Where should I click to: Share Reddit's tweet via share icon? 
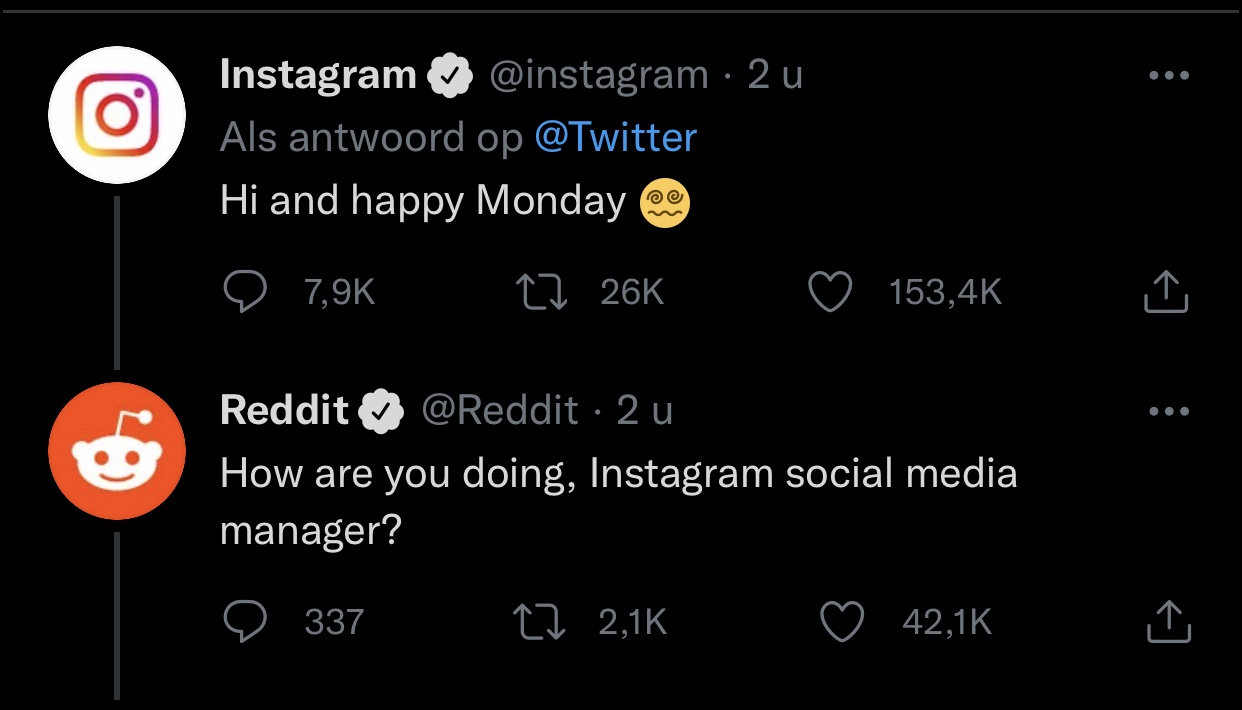pyautogui.click(x=1166, y=622)
